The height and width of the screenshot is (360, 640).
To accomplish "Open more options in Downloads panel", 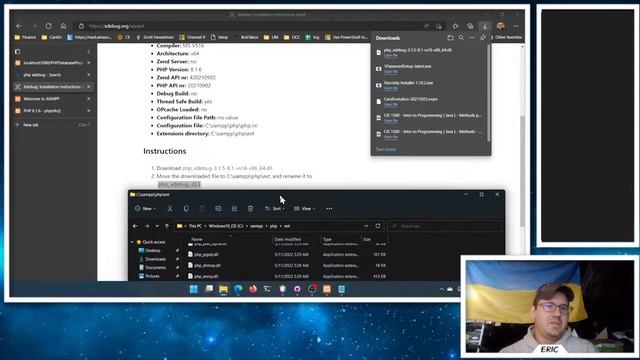I will click(472, 38).
